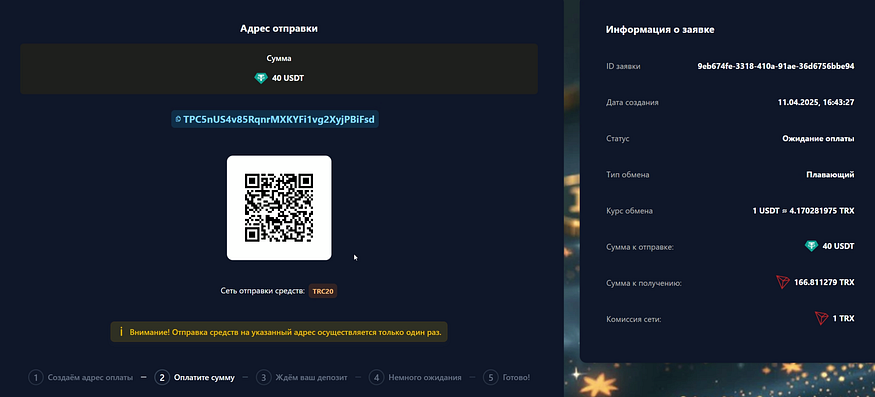
Task: Select step 3 Ждём ваш депозит
Action: (302, 377)
